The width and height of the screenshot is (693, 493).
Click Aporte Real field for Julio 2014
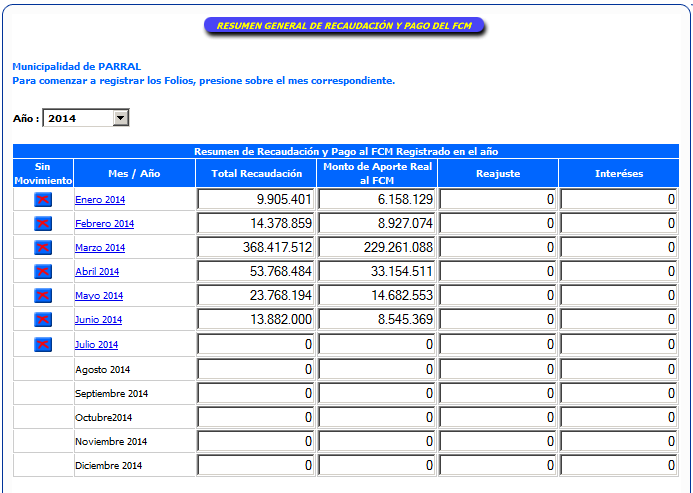click(x=377, y=344)
